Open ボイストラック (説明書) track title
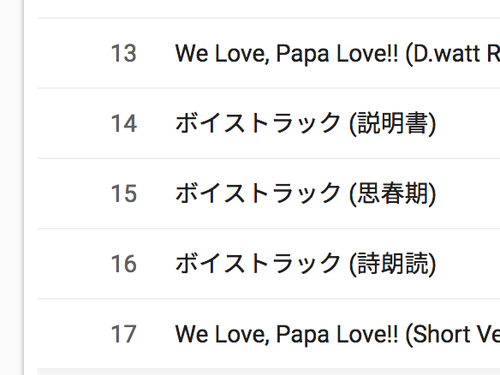 point(306,123)
